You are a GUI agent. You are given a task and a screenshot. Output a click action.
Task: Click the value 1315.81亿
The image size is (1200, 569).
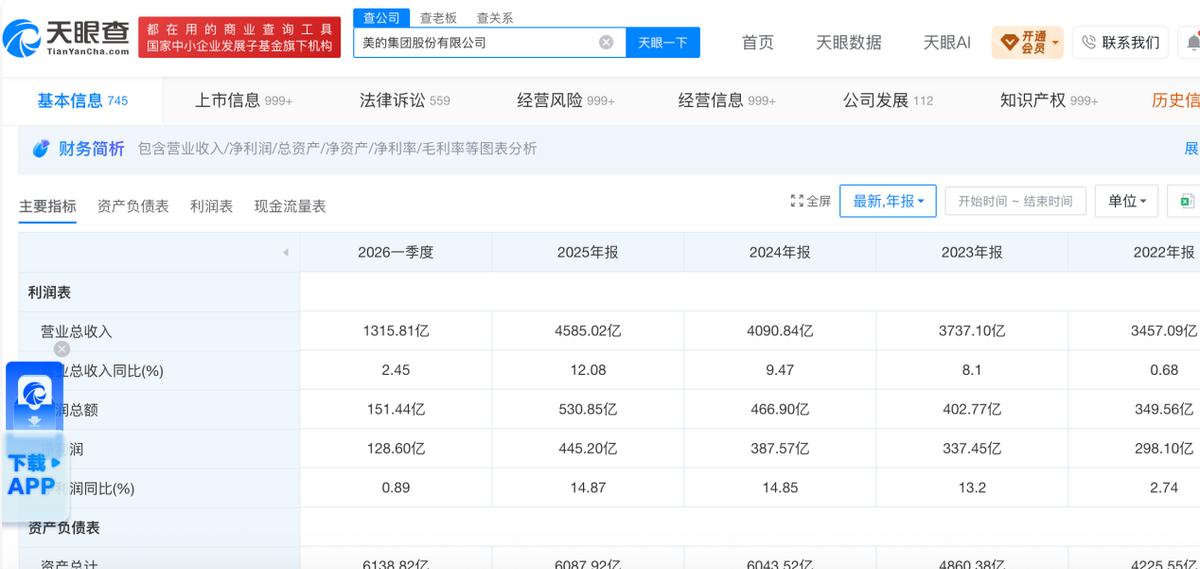(x=396, y=331)
